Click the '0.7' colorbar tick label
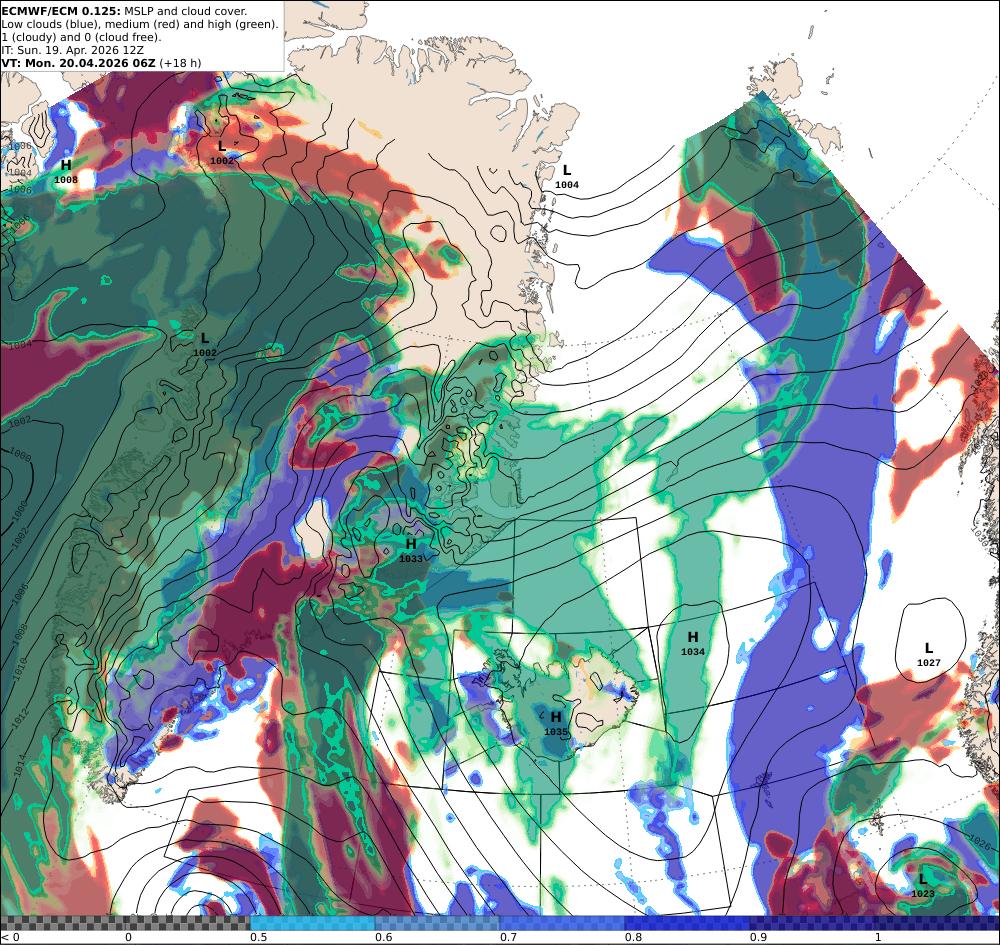This screenshot has height=945, width=1000. coord(509,937)
